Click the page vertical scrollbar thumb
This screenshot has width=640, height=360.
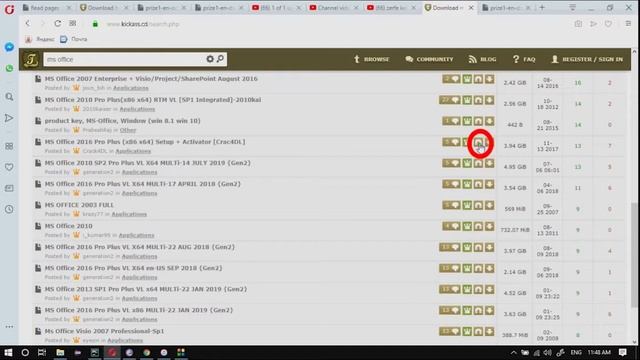tap(634, 255)
